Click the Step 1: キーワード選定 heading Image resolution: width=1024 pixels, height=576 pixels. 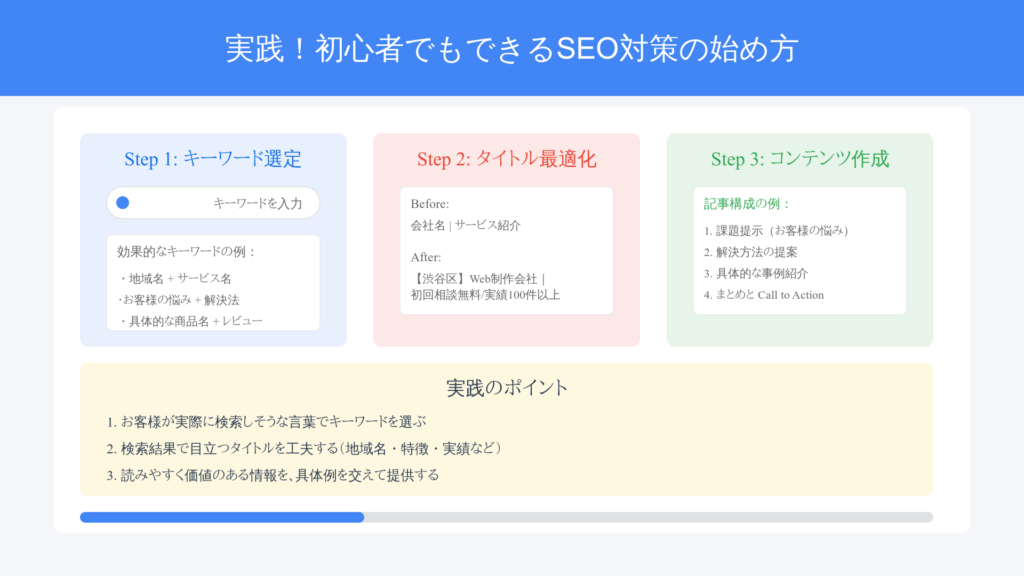tap(213, 159)
